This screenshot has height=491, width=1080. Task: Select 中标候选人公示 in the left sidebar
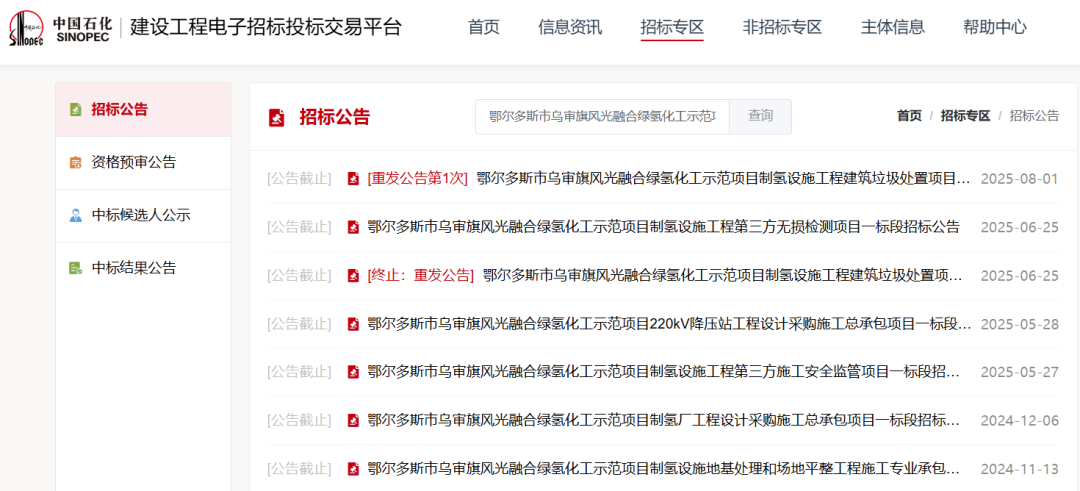[143, 216]
